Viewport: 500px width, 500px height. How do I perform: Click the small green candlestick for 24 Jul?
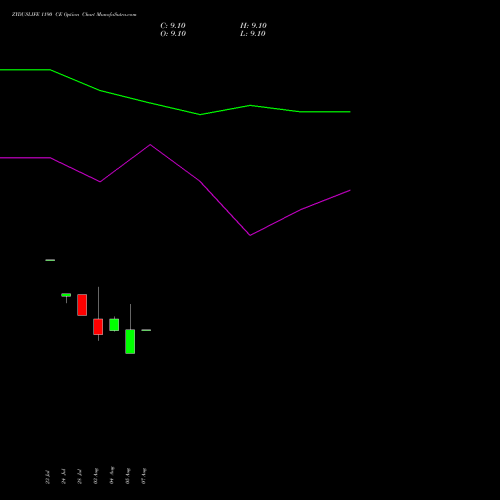(x=66, y=295)
